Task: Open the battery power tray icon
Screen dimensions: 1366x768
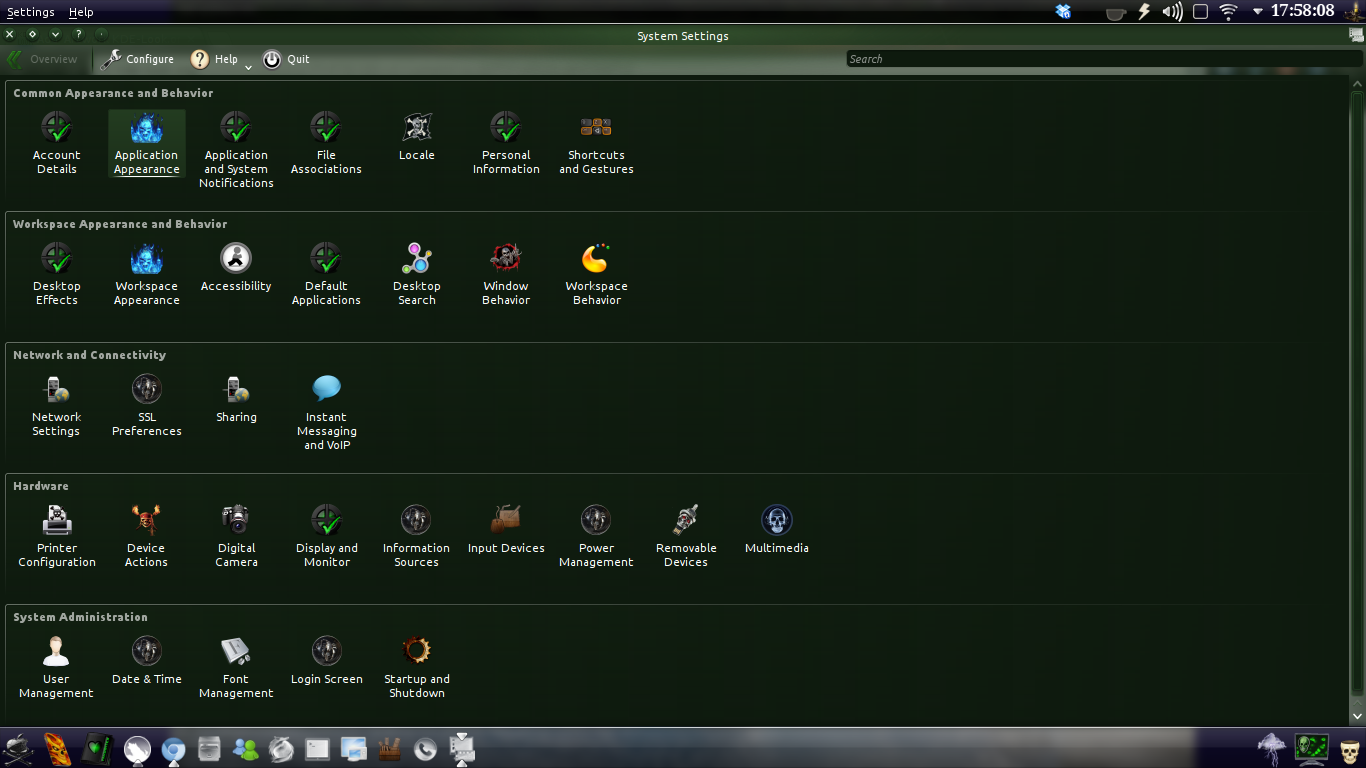Action: (1144, 11)
